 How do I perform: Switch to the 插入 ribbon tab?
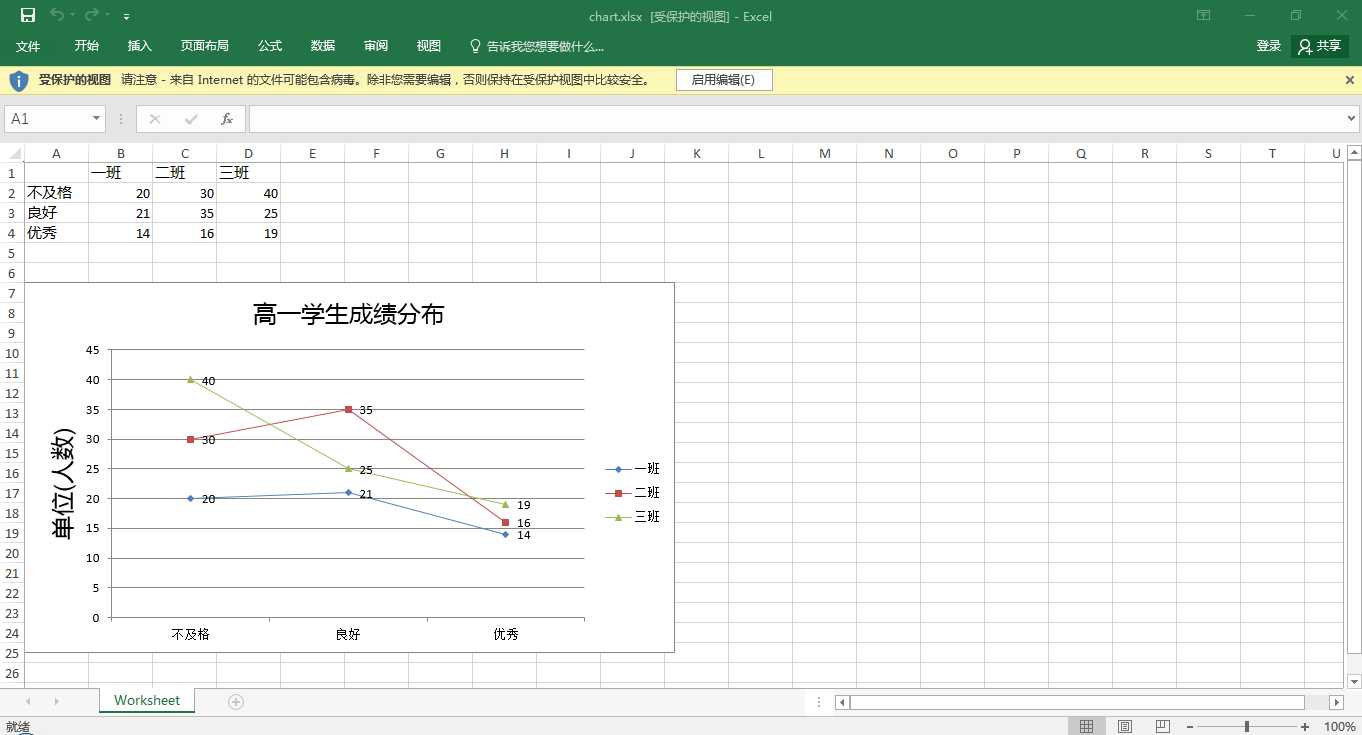tap(140, 46)
